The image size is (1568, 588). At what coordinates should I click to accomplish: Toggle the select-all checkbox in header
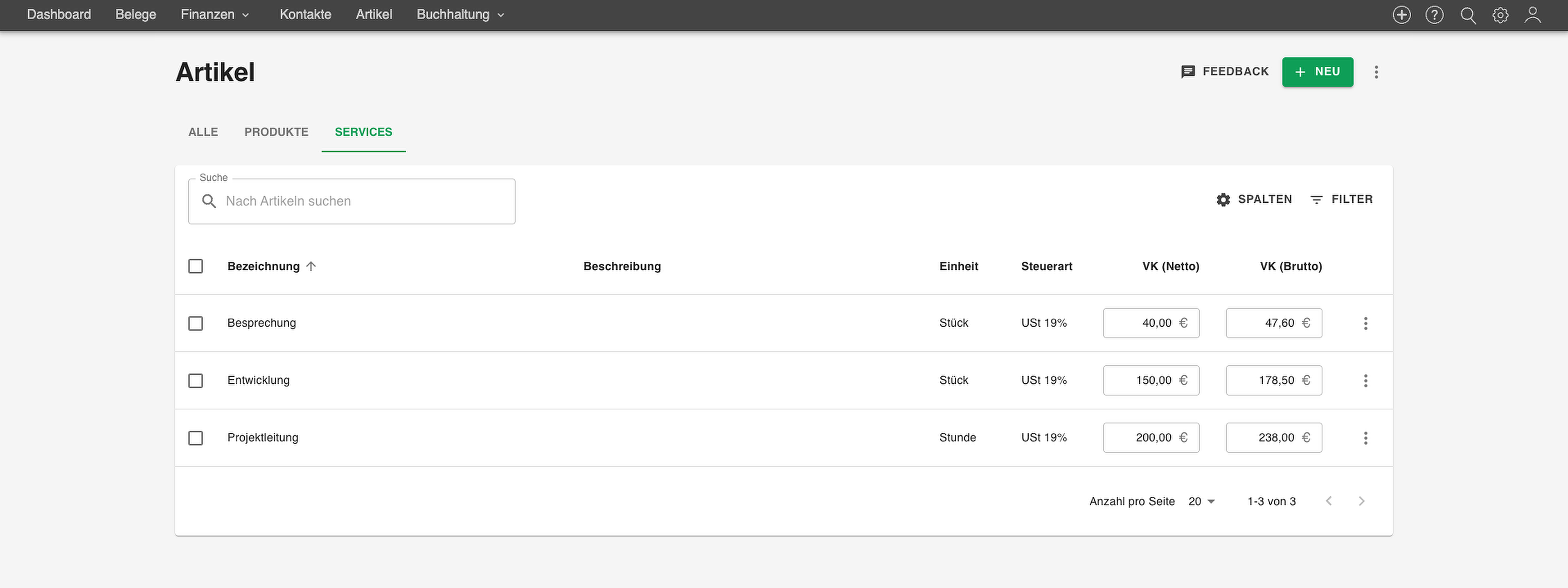(196, 266)
